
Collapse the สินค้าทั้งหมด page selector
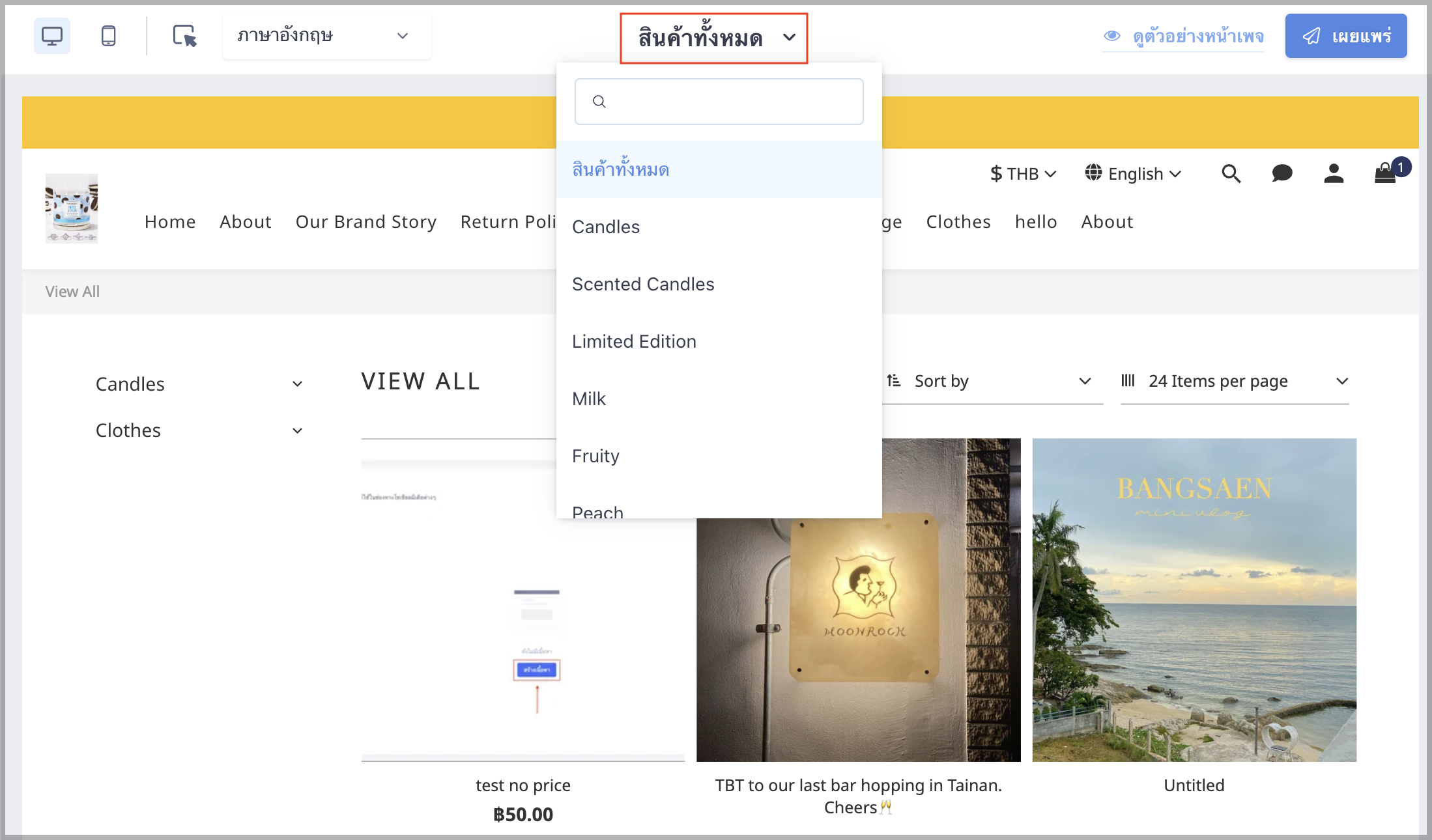point(714,38)
